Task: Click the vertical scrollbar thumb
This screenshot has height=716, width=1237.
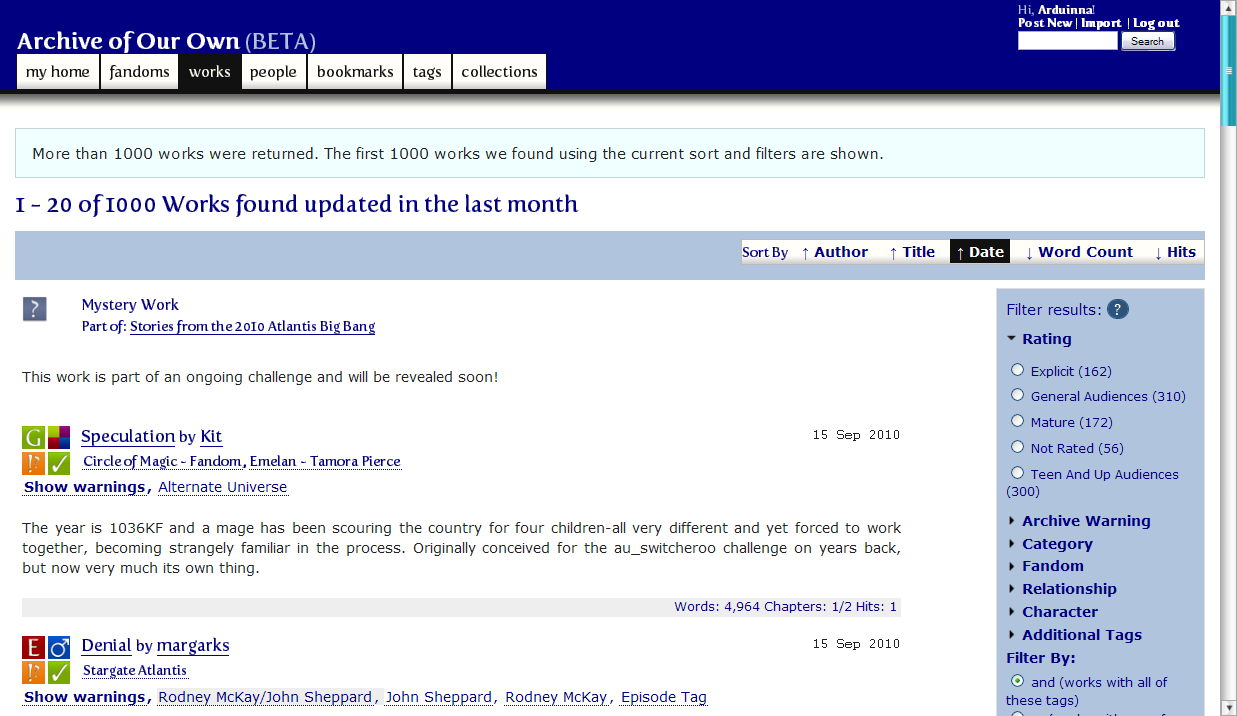Action: (x=1228, y=70)
